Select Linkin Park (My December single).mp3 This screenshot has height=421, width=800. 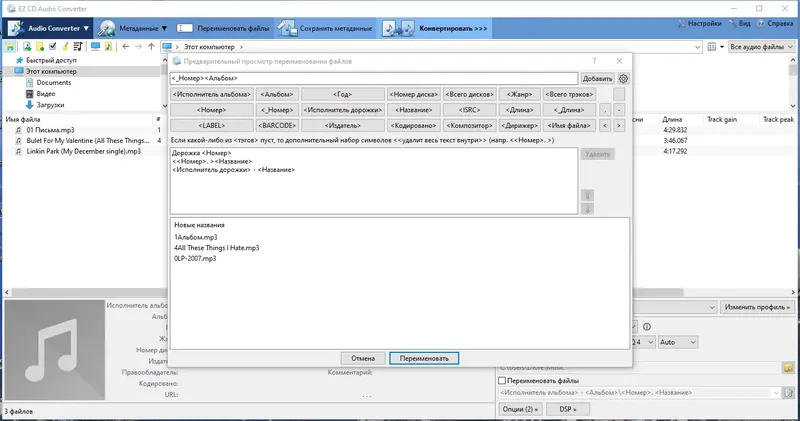[83, 152]
